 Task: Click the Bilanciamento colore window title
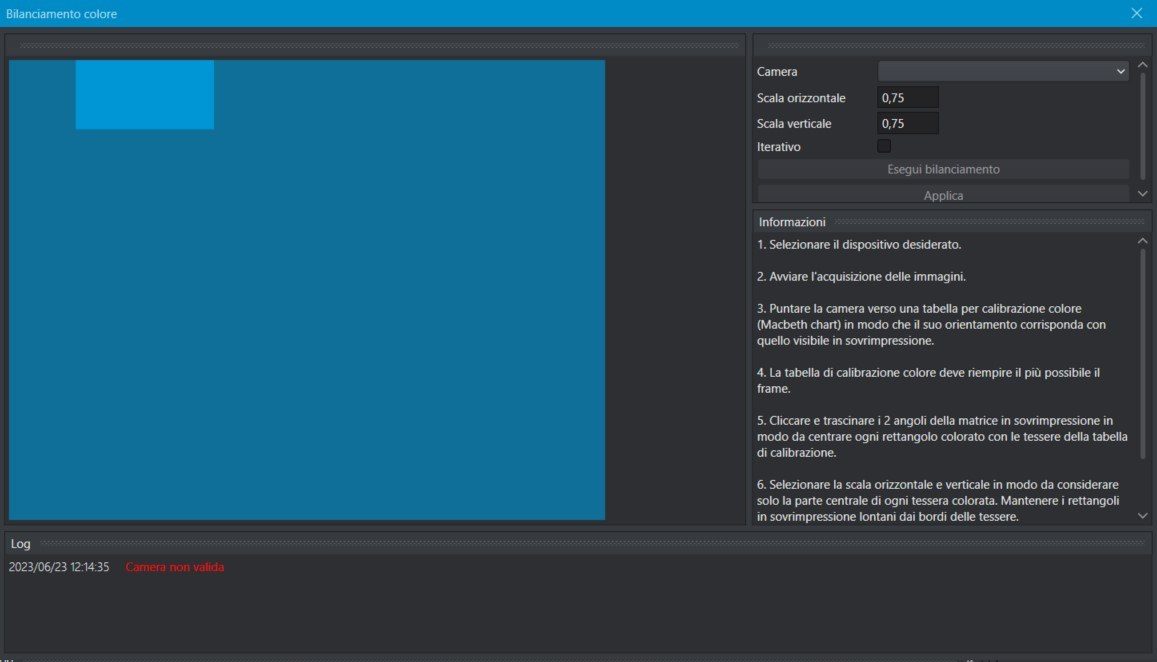tap(61, 13)
